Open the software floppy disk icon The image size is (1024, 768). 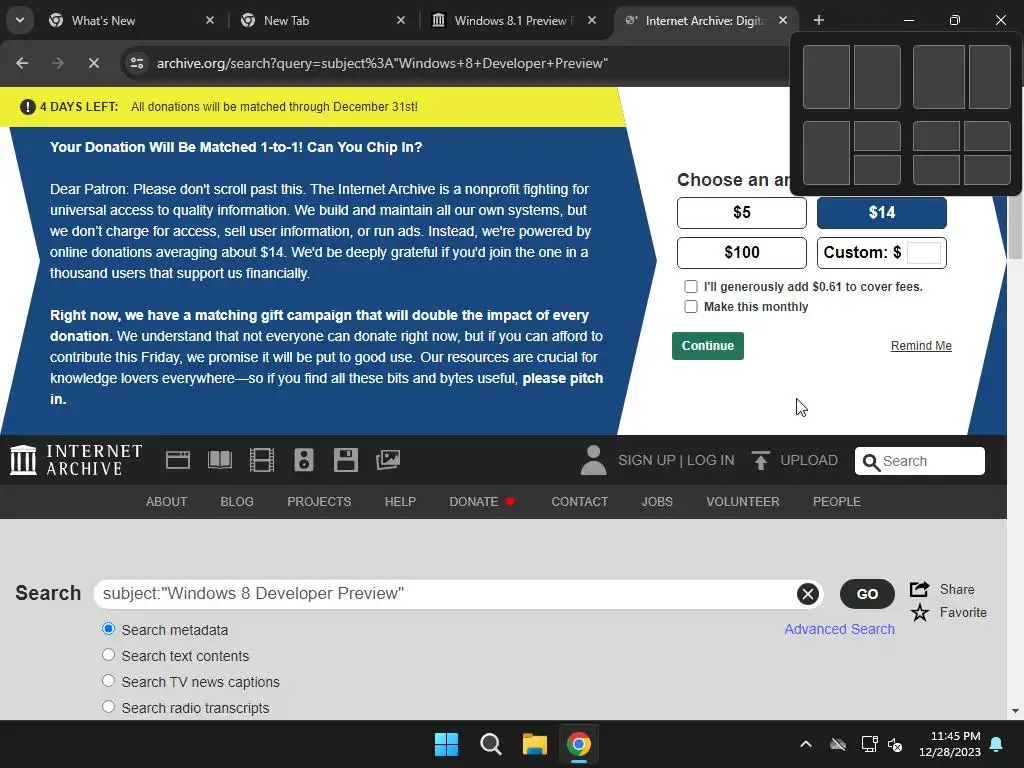tap(345, 460)
